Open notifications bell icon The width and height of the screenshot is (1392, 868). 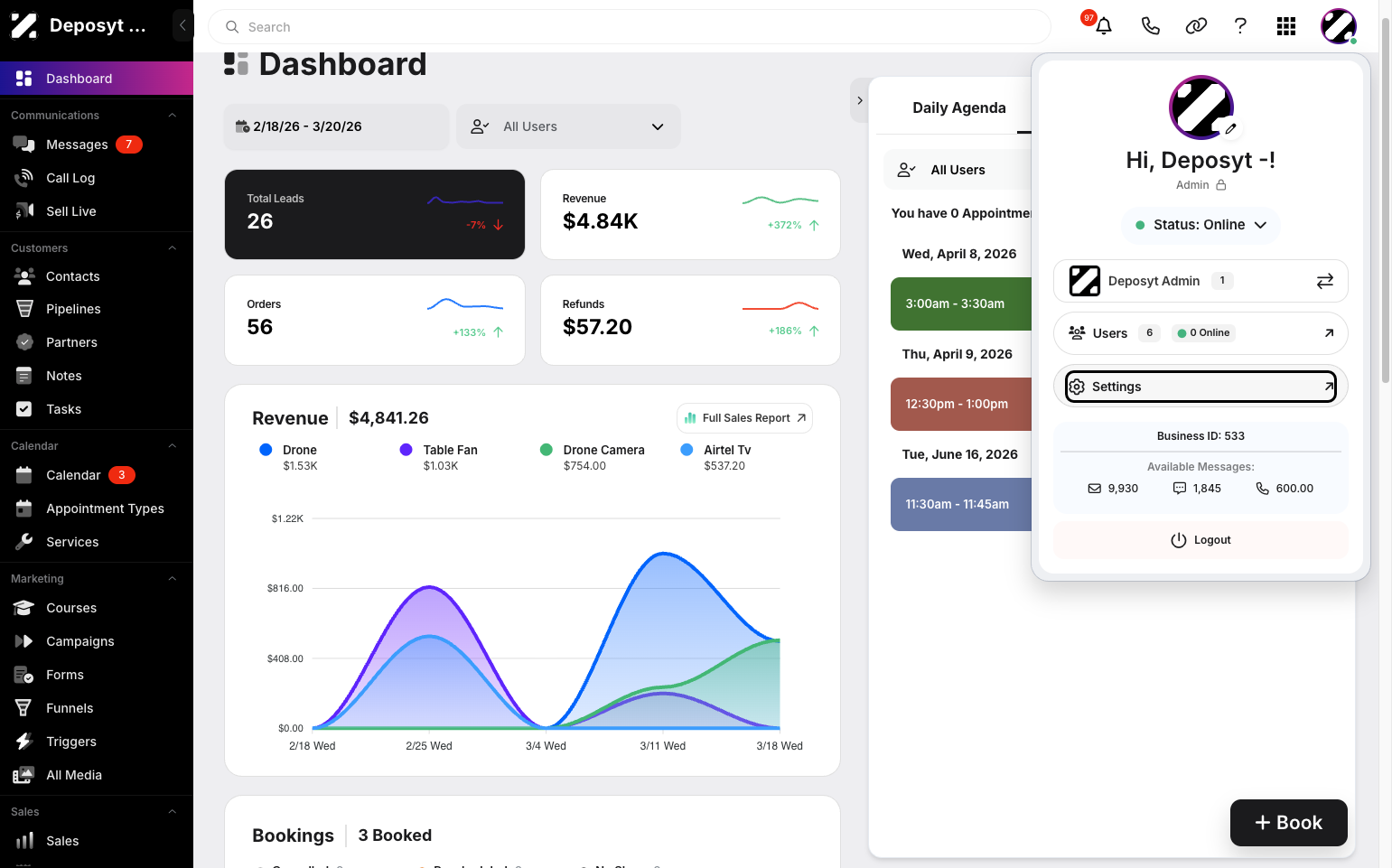1103,26
